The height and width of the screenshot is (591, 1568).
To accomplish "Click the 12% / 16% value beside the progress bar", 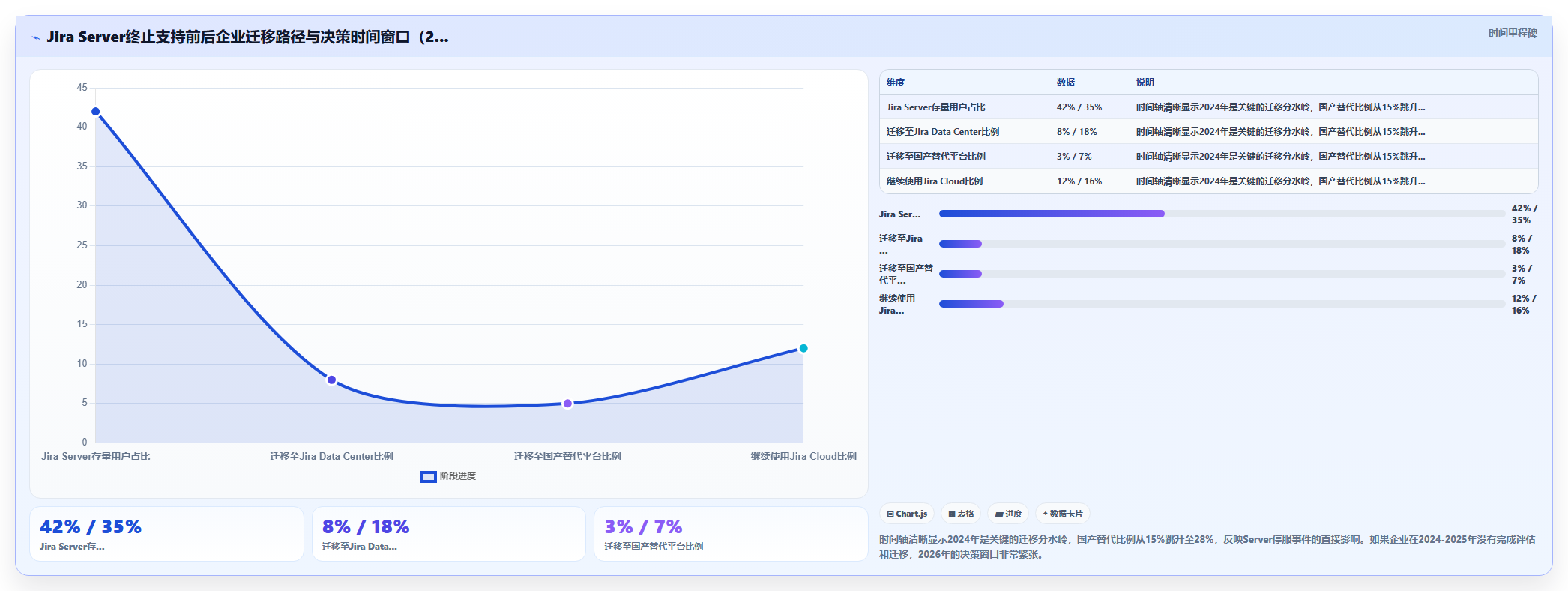I will click(1524, 304).
